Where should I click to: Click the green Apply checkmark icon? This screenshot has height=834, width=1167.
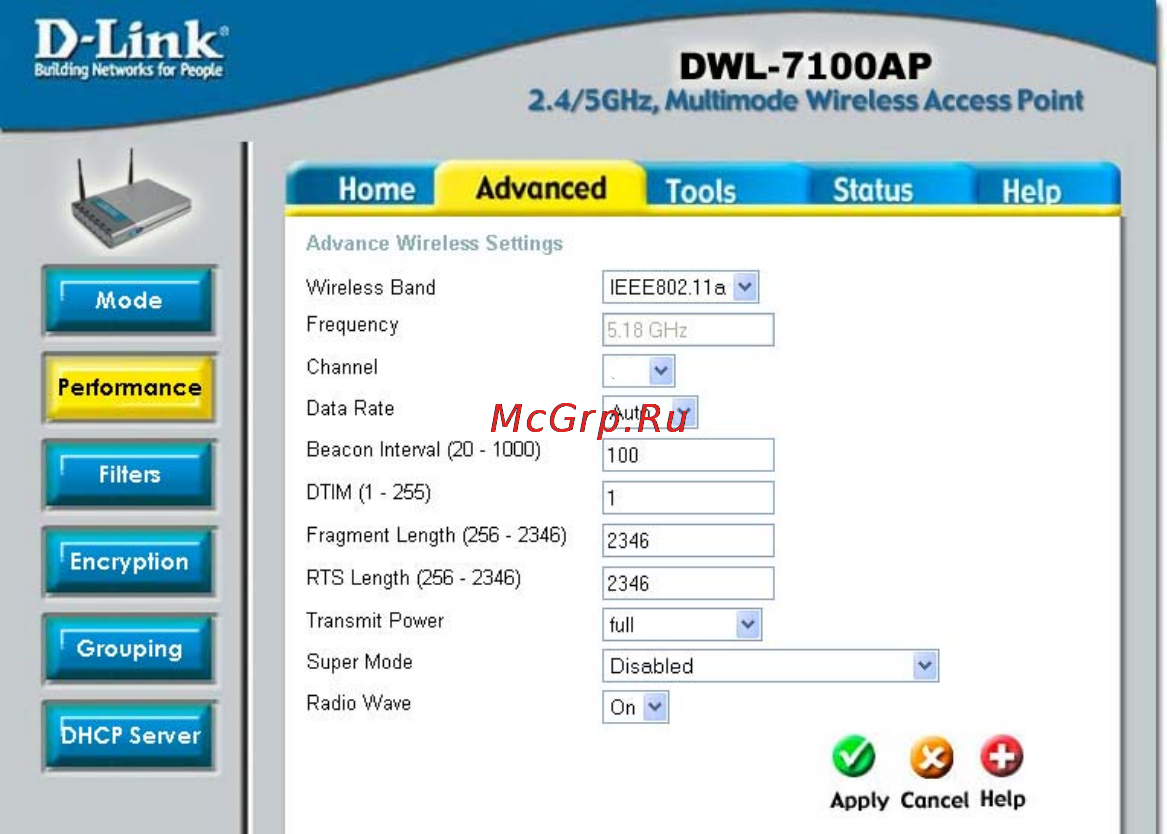pyautogui.click(x=854, y=757)
